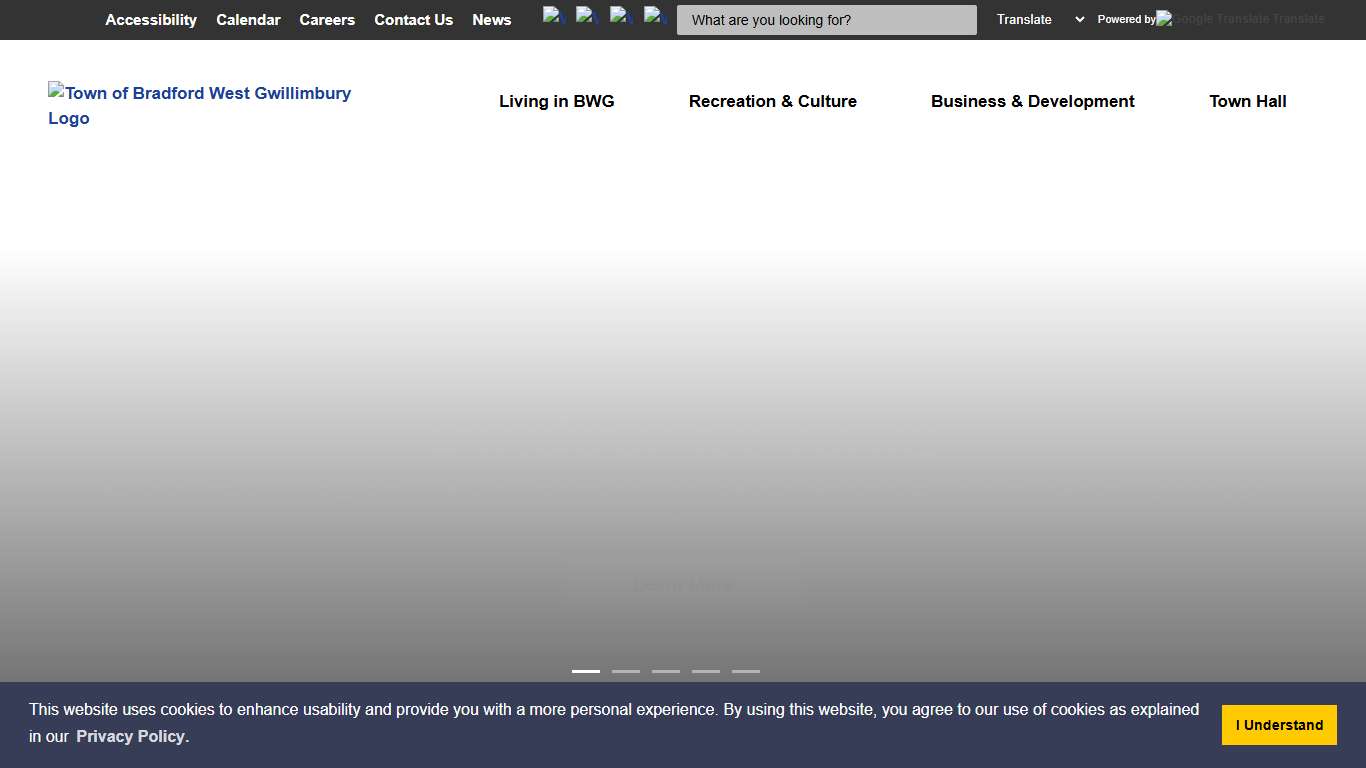
Task: Open the Privacy Policy link
Action: [x=130, y=736]
